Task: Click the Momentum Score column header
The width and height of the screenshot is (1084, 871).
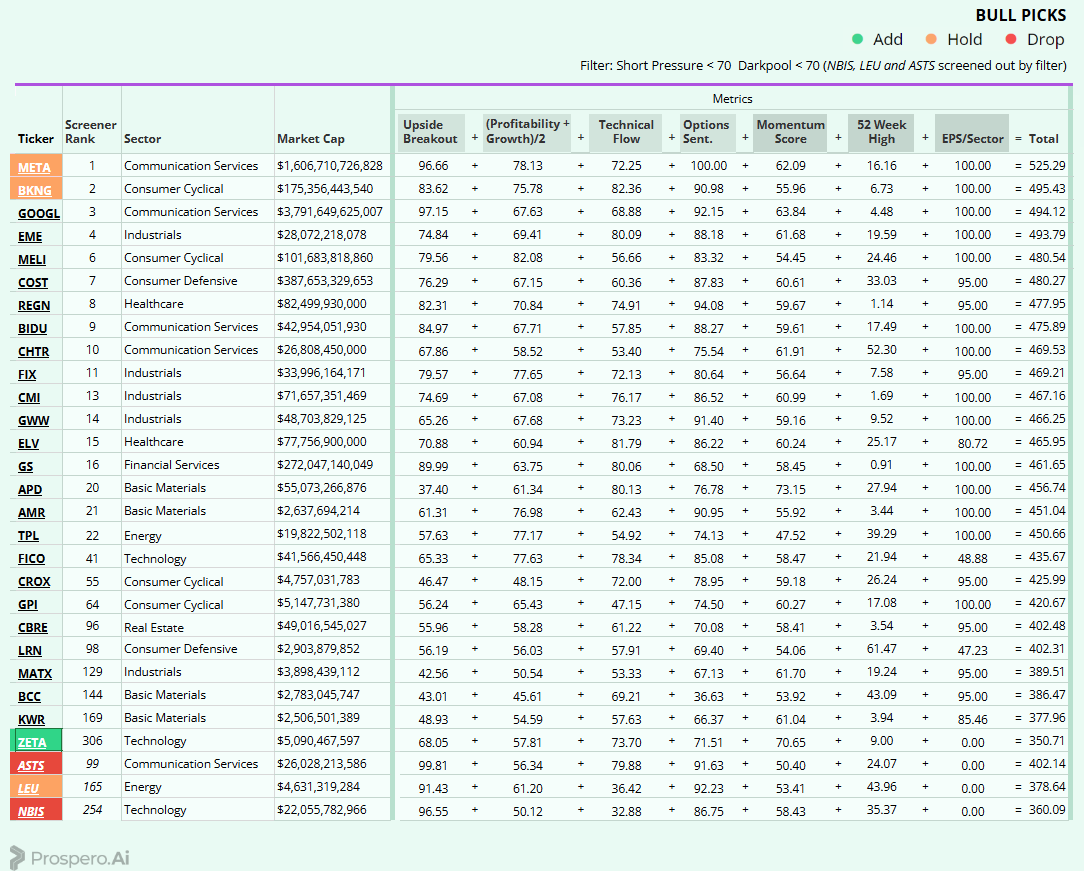Action: [x=790, y=131]
